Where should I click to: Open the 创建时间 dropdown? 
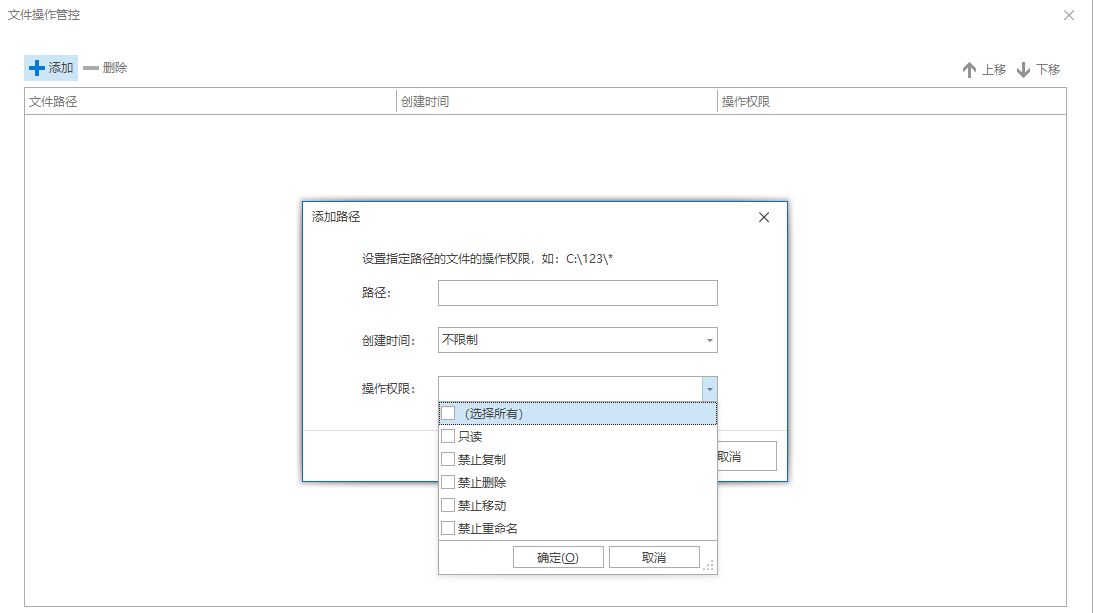coord(710,340)
